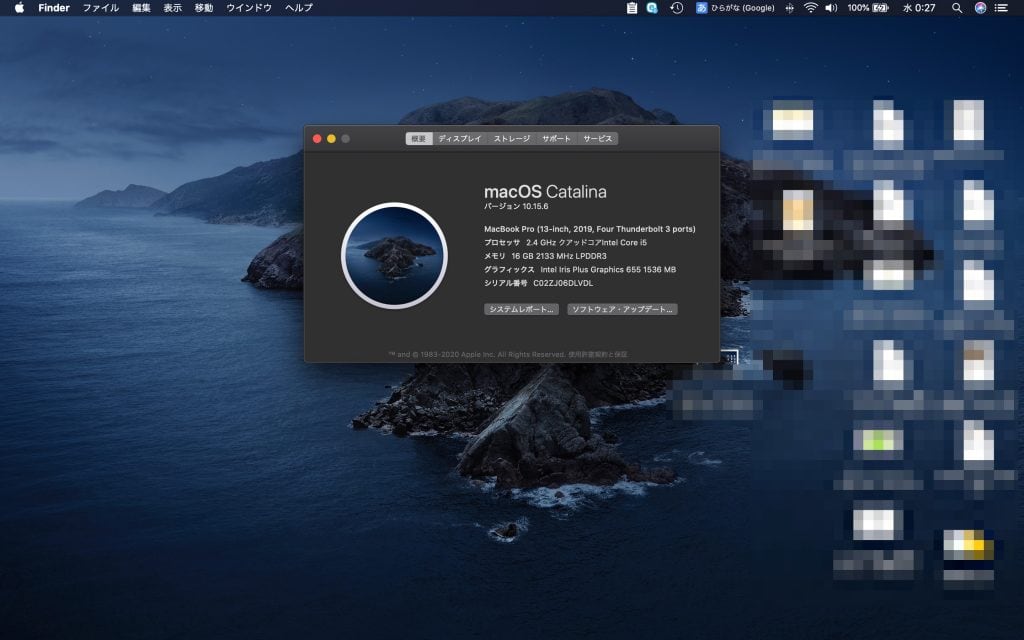Click the Catalina island logo image
The height and width of the screenshot is (640, 1024).
pos(394,255)
